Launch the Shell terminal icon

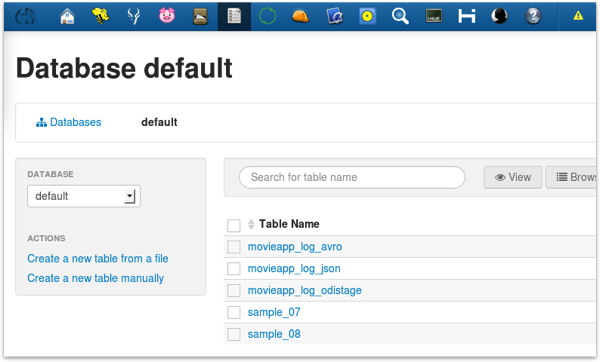(x=434, y=16)
